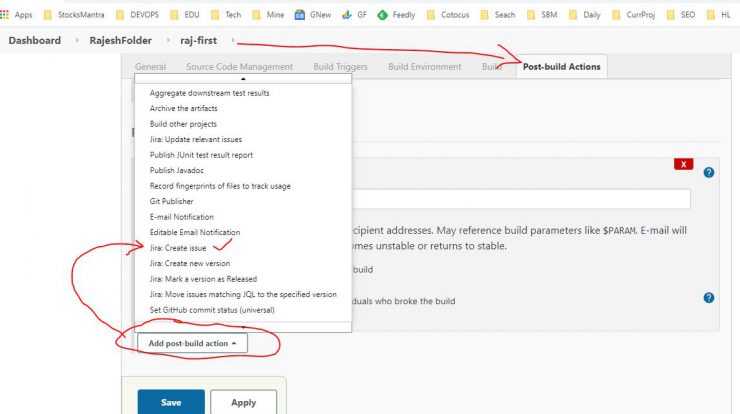Open the GF bookmark
Viewport: 740px width, 414px height.
[x=354, y=15]
